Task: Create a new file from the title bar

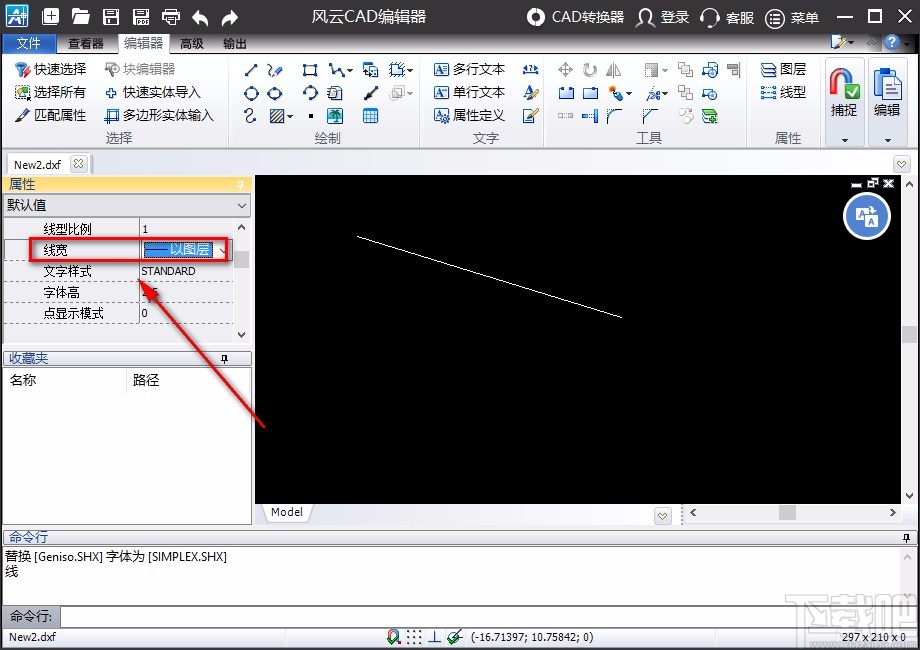Action: (50, 16)
